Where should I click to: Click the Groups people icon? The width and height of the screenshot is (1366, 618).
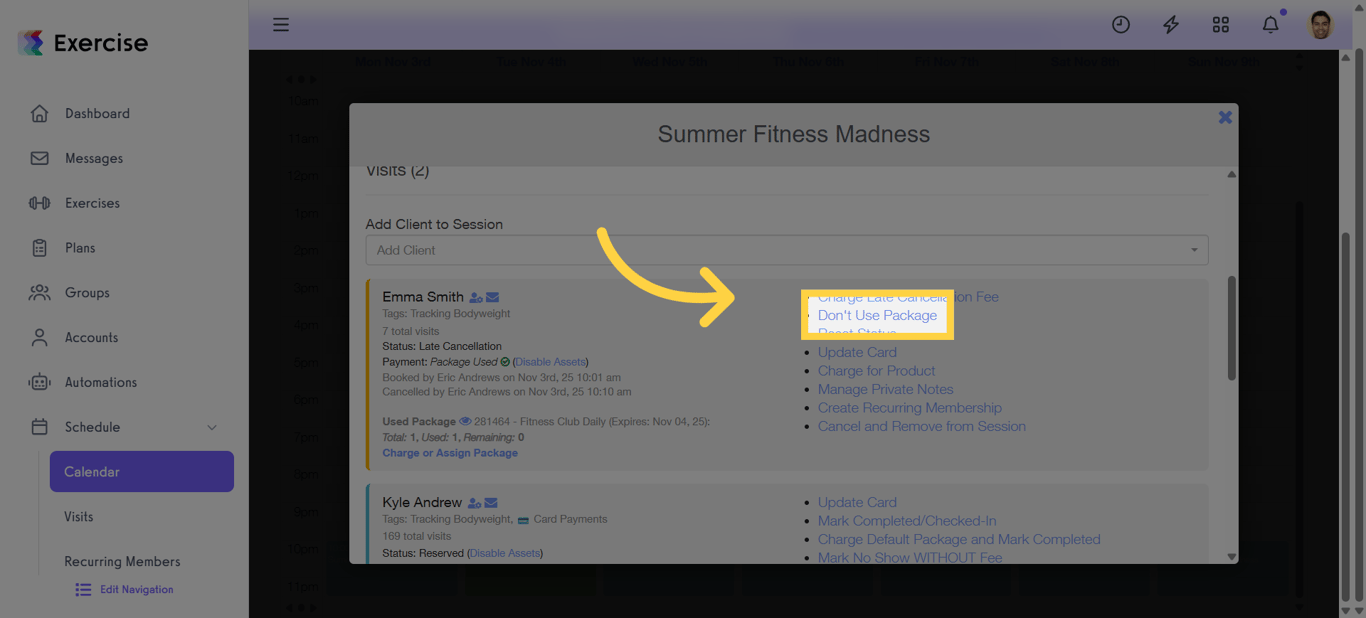pos(39,293)
